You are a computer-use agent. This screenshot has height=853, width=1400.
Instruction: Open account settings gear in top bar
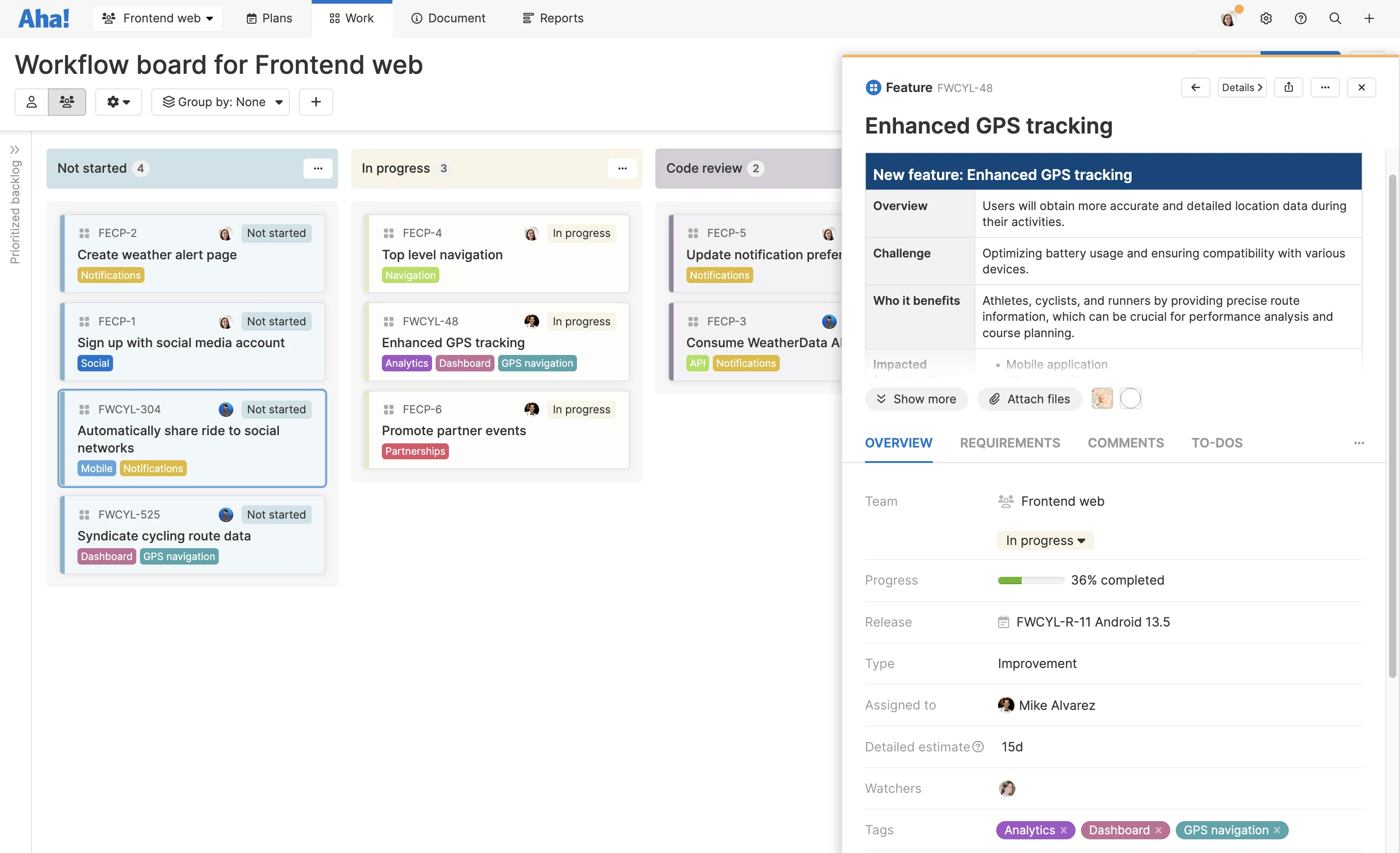point(1266,18)
